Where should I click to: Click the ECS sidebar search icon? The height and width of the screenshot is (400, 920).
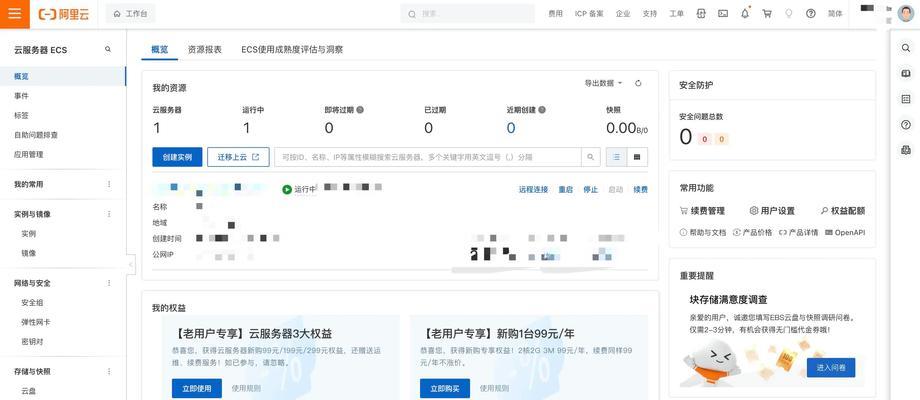(108, 50)
